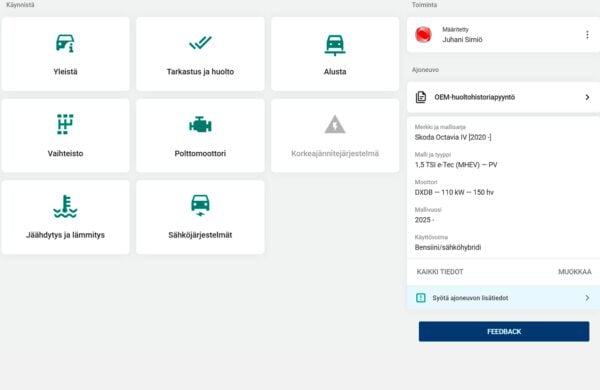Click the exclamation icon beside Syötä ajoneuvon lisätiedot
Screen dimensions: 600x390
point(421,298)
